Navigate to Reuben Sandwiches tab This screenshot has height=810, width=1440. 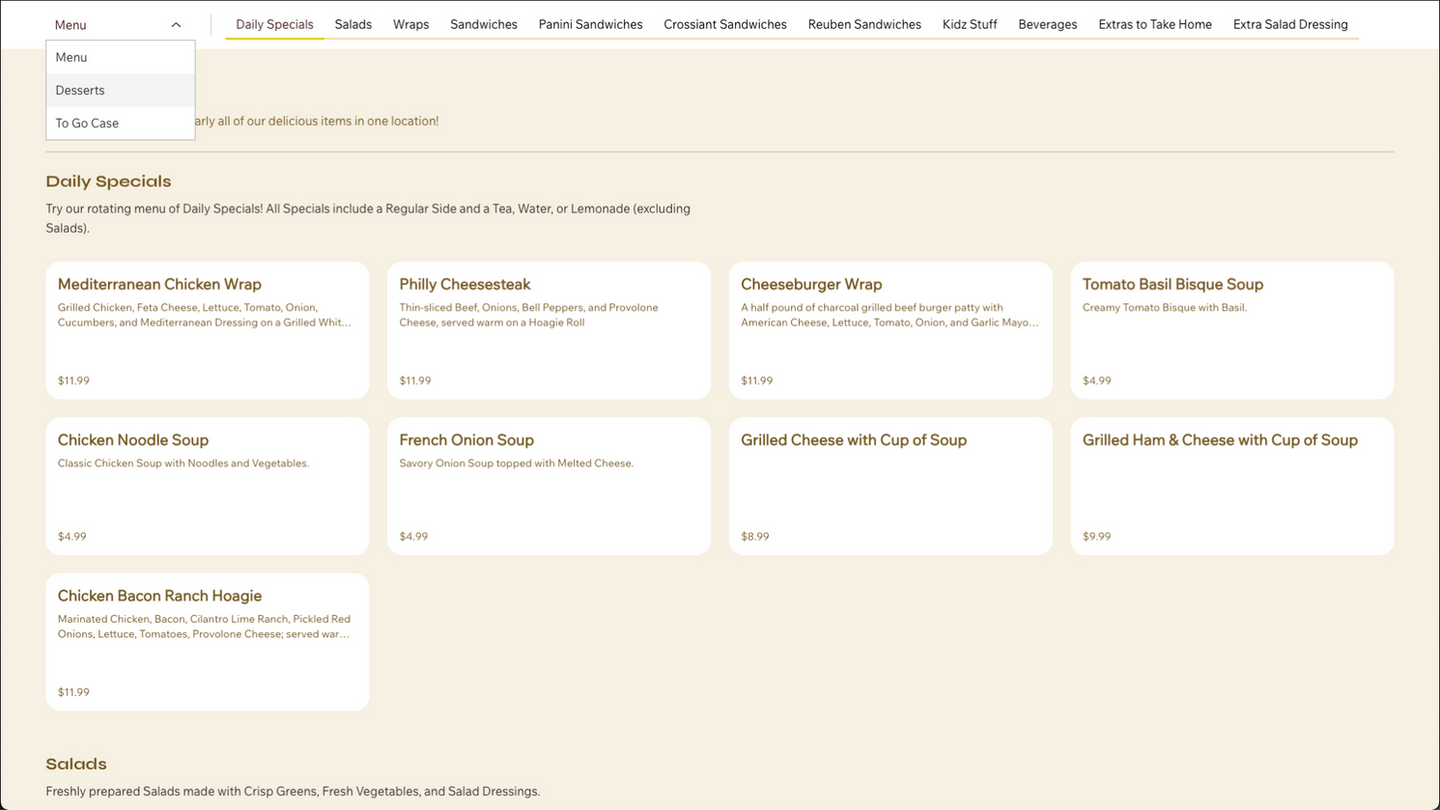pos(864,24)
